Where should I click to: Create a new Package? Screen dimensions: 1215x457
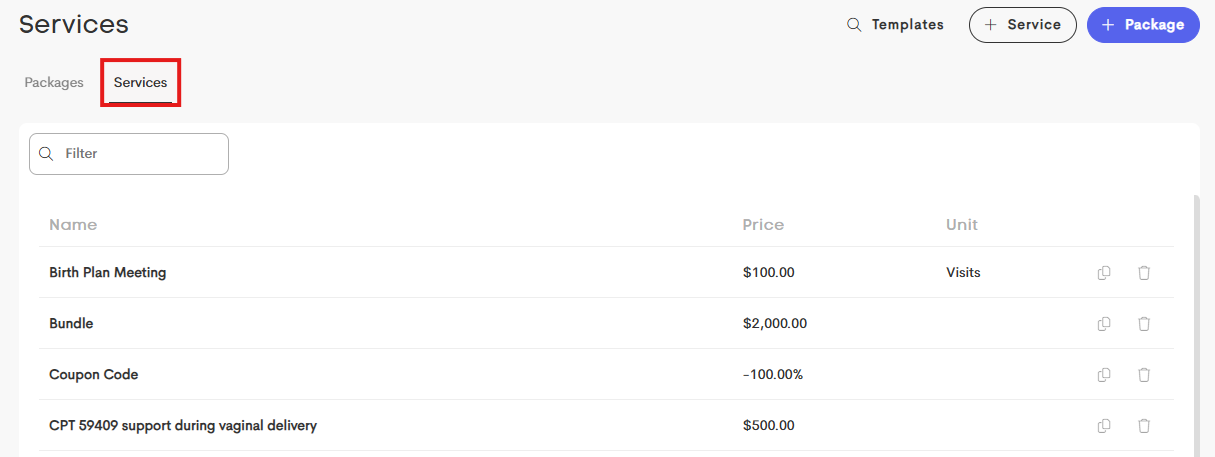click(1143, 25)
